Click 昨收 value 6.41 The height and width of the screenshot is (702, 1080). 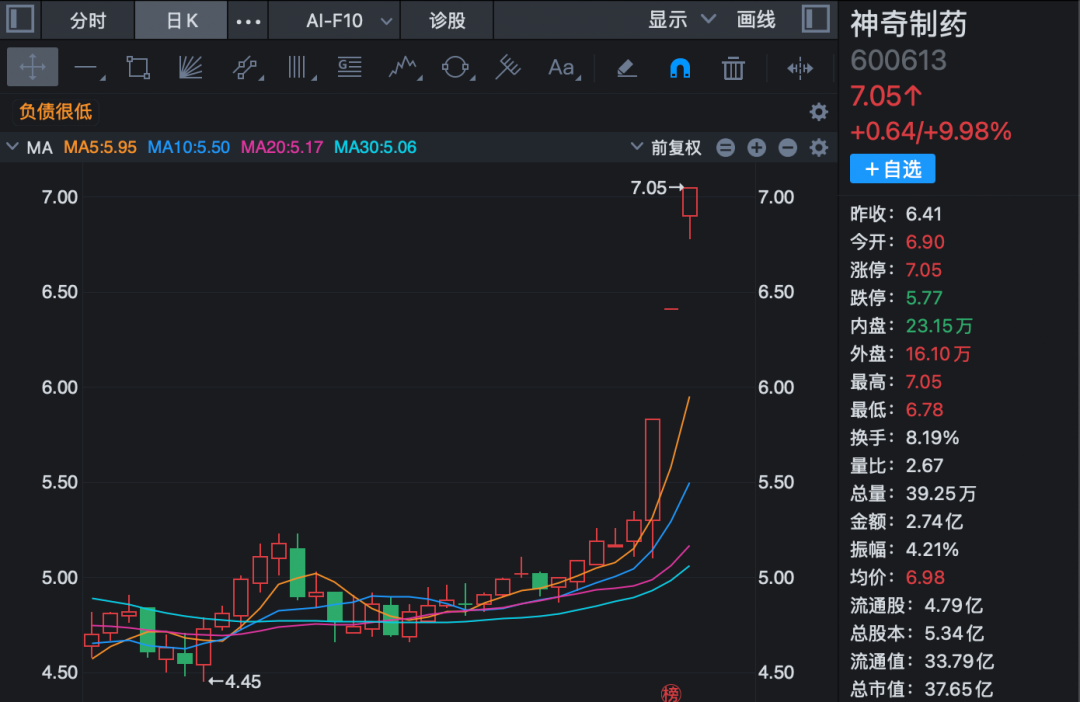point(923,214)
